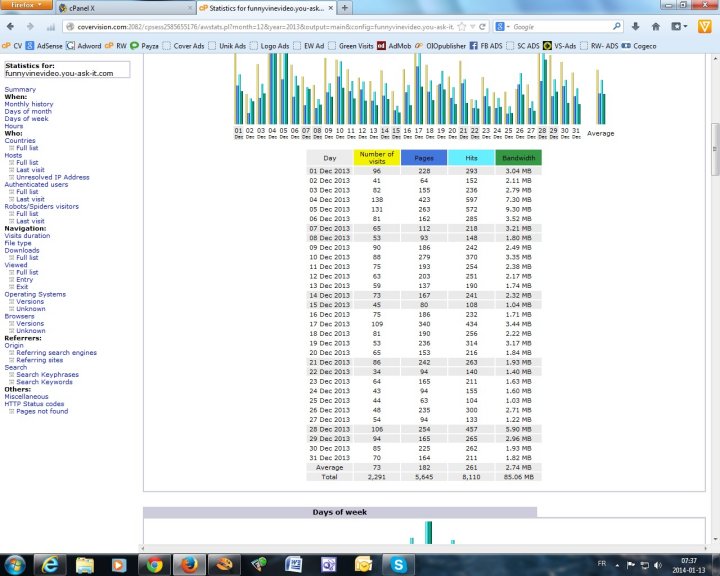Open the Firefox menu button
This screenshot has width=720, height=576.
[x=25, y=6]
